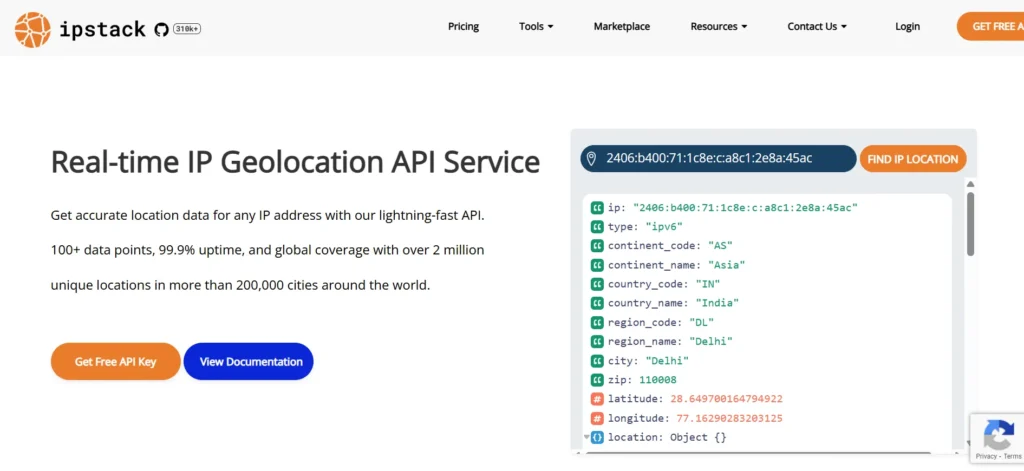The height and width of the screenshot is (471, 1024).
Task: Click the scrollbar up arrow in results
Action: (x=970, y=184)
